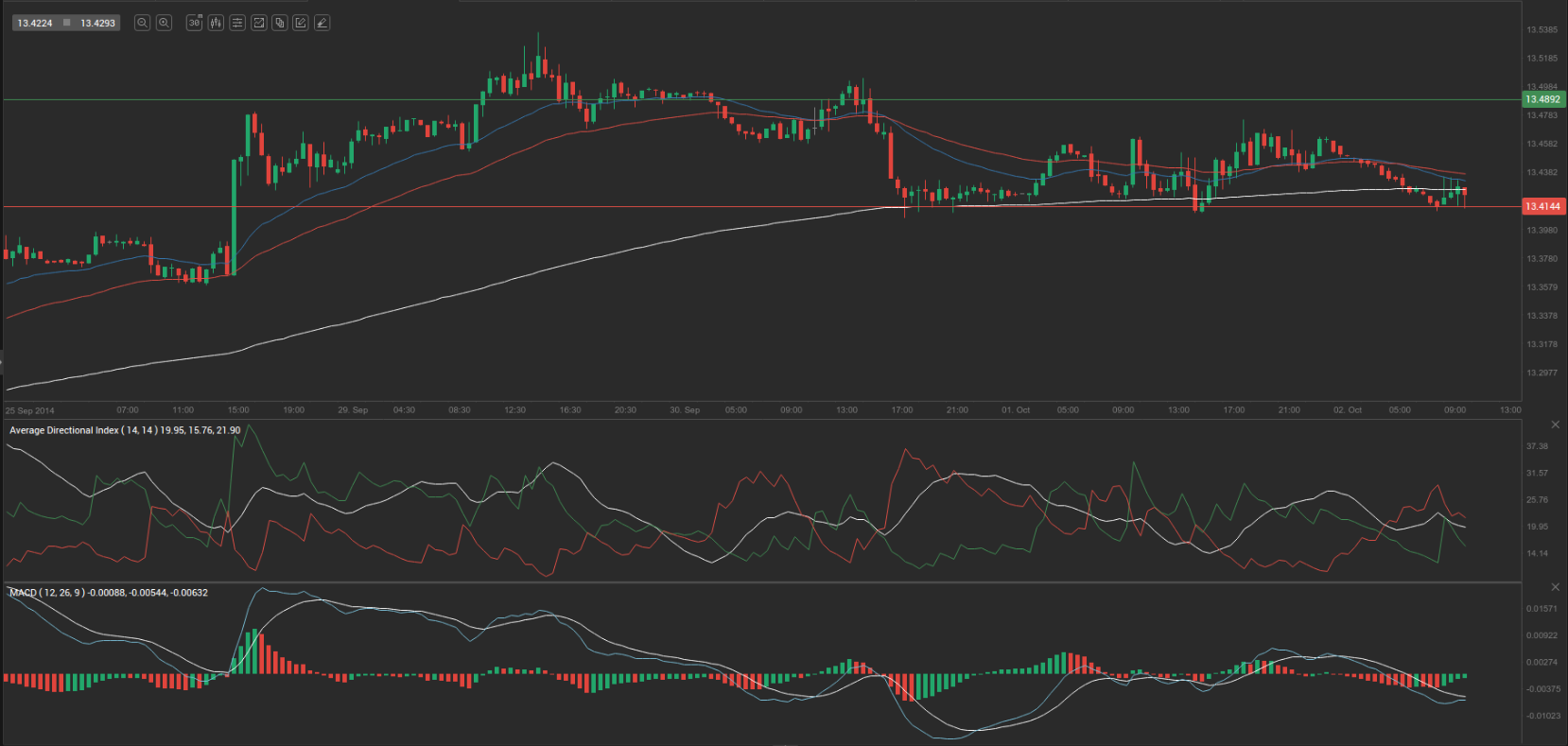Click the line chart image icon

pyautogui.click(x=258, y=23)
